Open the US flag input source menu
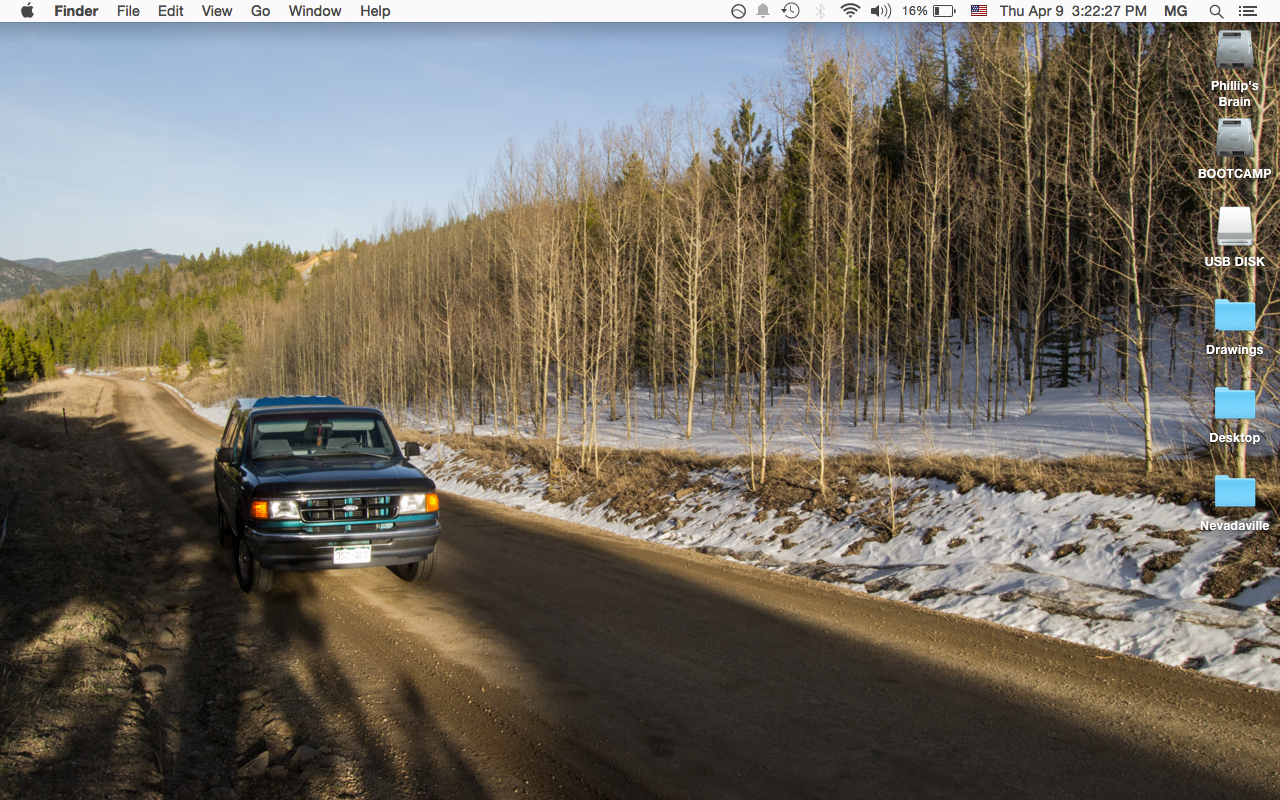The width and height of the screenshot is (1280, 800). coord(979,11)
